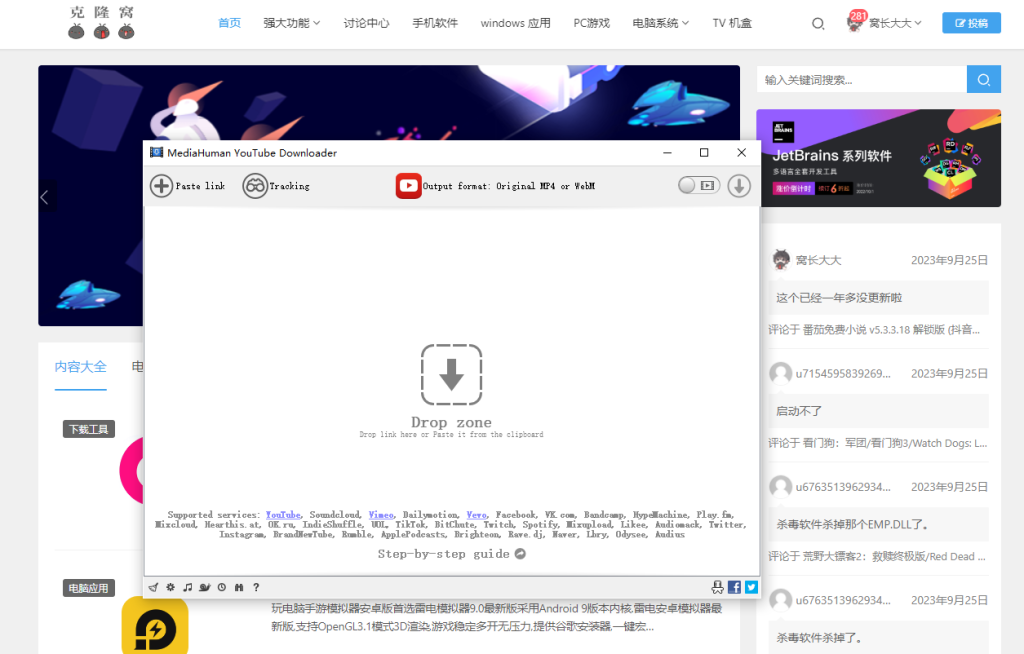1024x654 pixels.
Task: Open the TV 机盒 menu item
Action: tap(732, 23)
